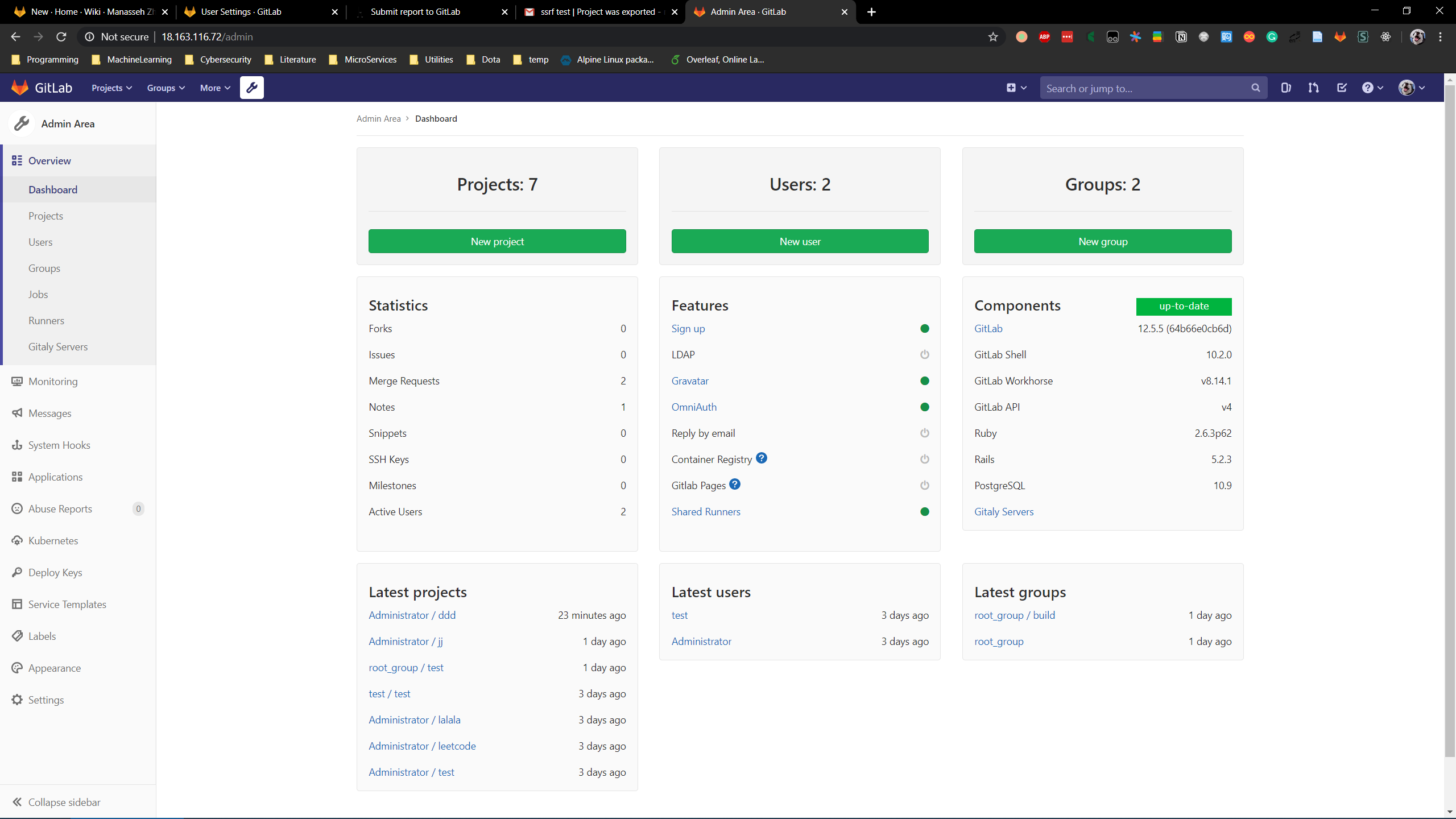The image size is (1456, 819).
Task: Open Abuse Reports in the sidebar
Action: (78, 509)
